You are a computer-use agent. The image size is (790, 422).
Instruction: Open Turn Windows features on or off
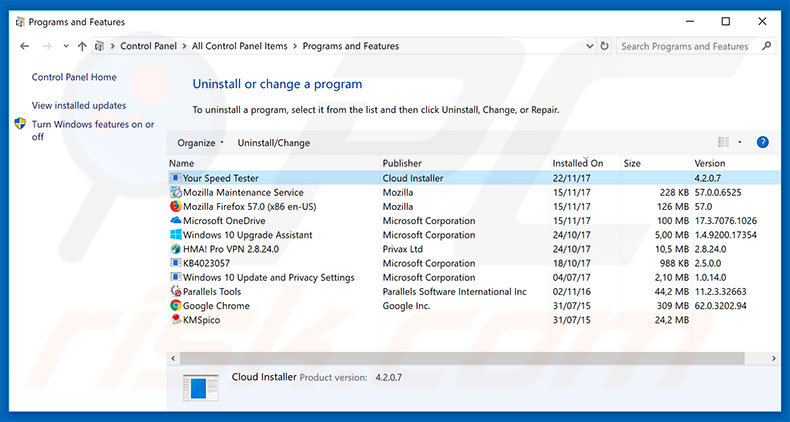(x=93, y=130)
